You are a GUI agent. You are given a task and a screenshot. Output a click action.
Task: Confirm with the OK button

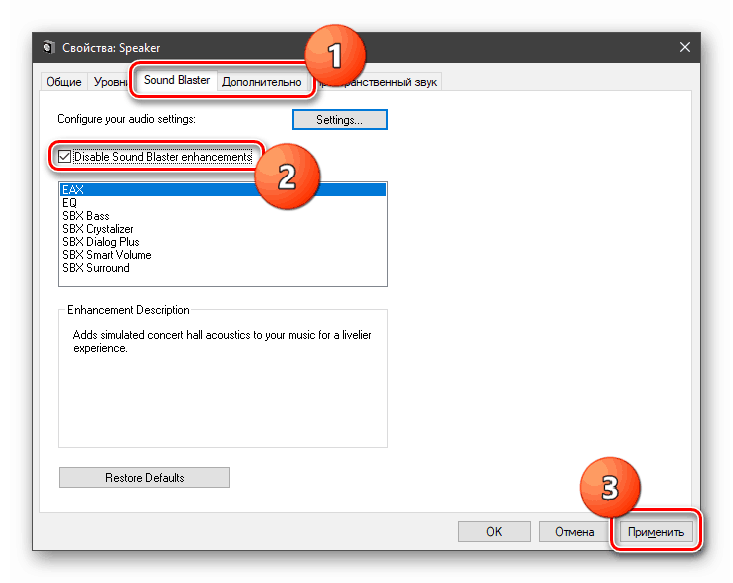pos(494,532)
